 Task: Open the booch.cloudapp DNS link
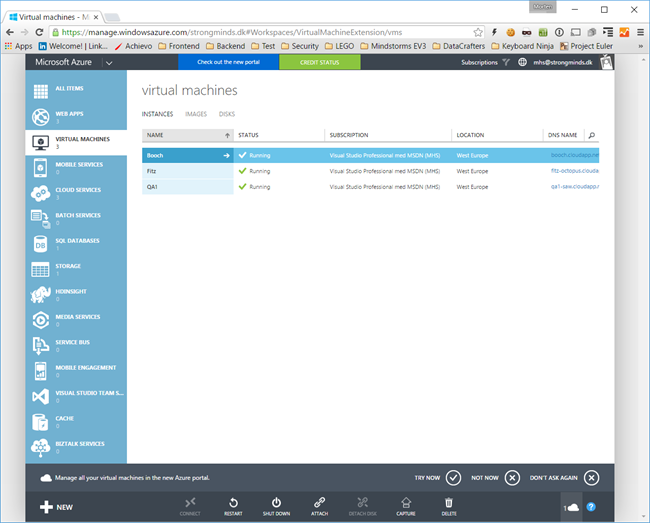click(575, 155)
